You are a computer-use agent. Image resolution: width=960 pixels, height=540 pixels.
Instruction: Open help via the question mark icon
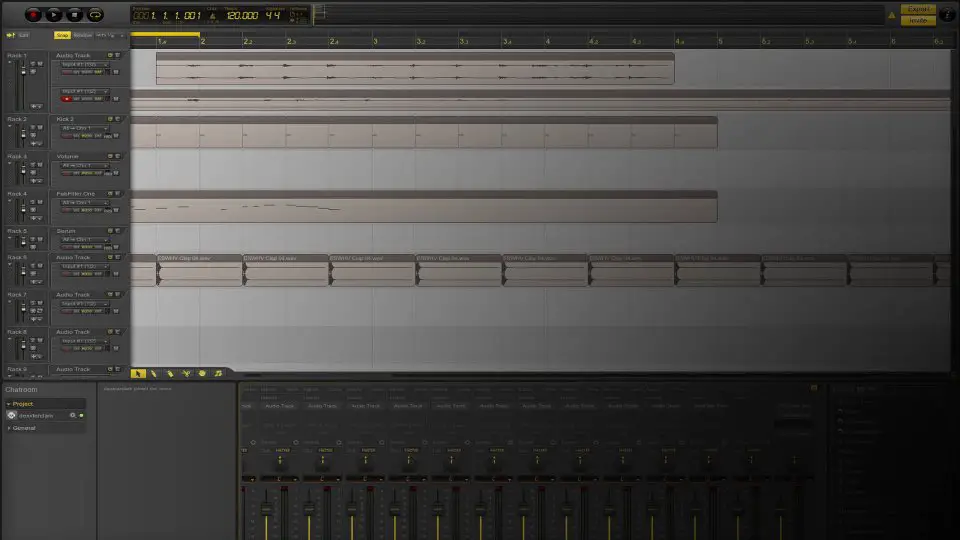click(x=947, y=15)
